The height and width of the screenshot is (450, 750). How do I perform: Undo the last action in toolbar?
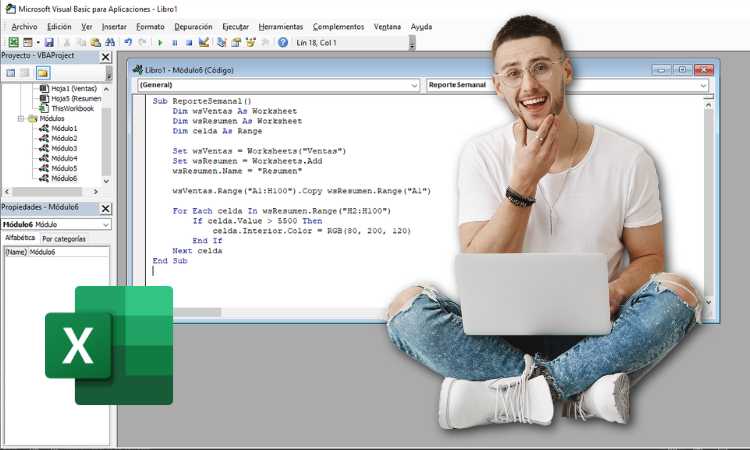(128, 43)
